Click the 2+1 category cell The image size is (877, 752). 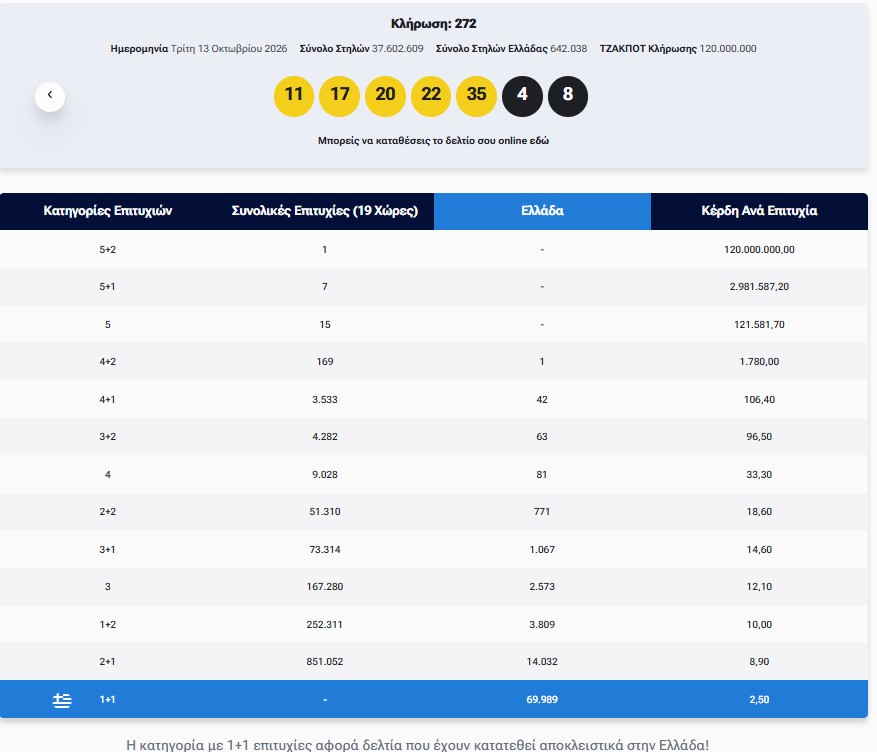(x=108, y=661)
